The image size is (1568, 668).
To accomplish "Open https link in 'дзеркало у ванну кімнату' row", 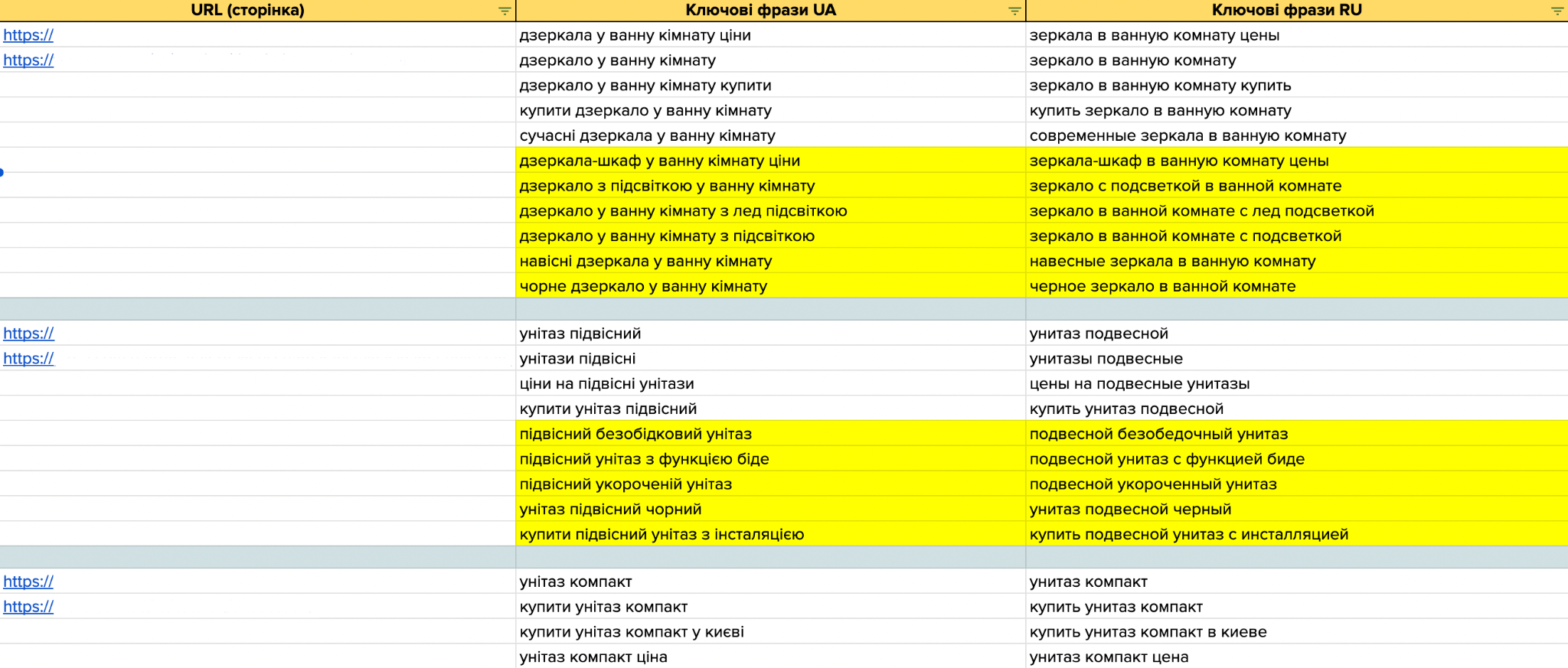I will click(28, 60).
